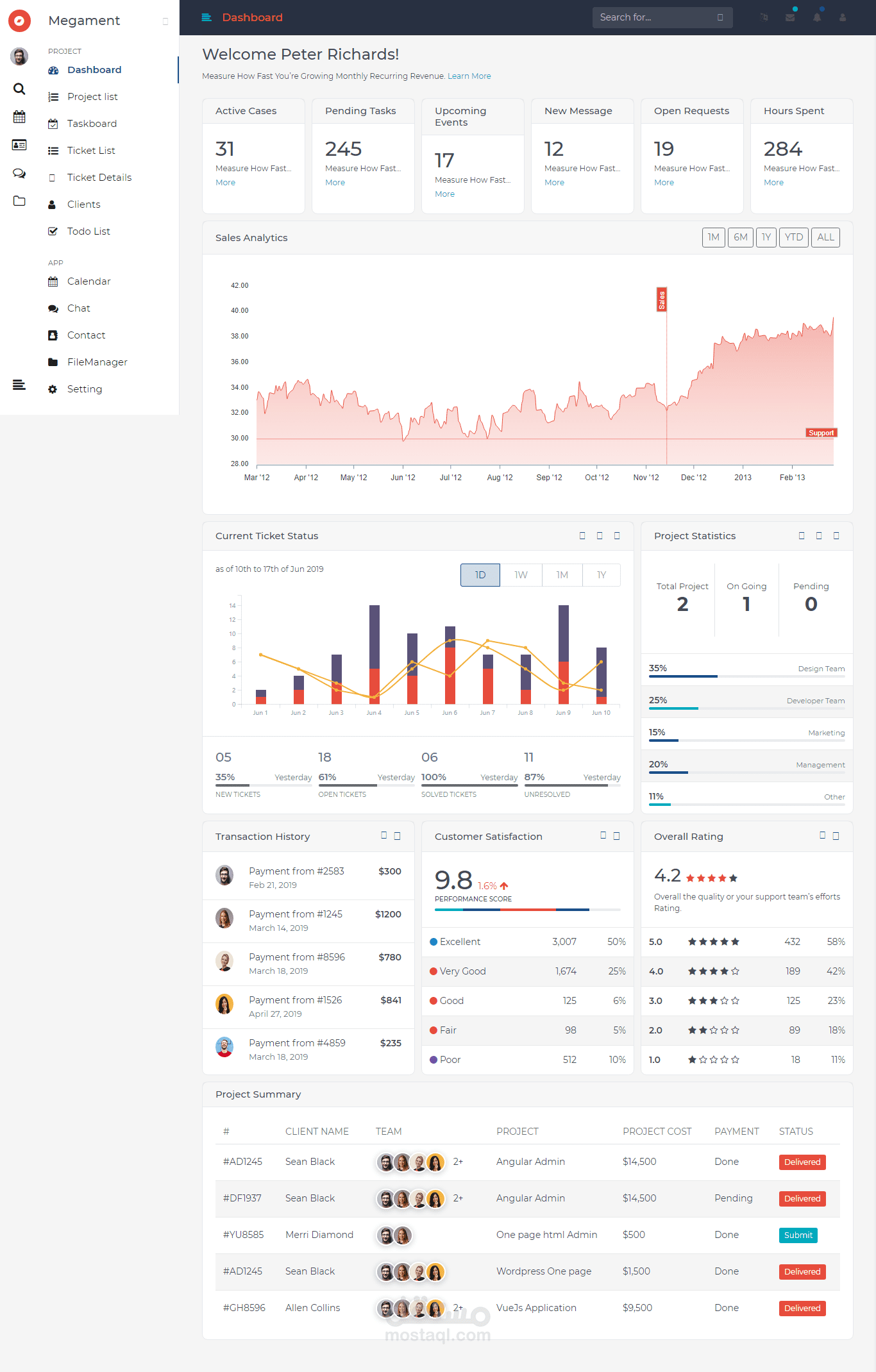Click the chat bubbles icon in mini sidebar
This screenshot has width=876, height=1372.
coord(19,173)
